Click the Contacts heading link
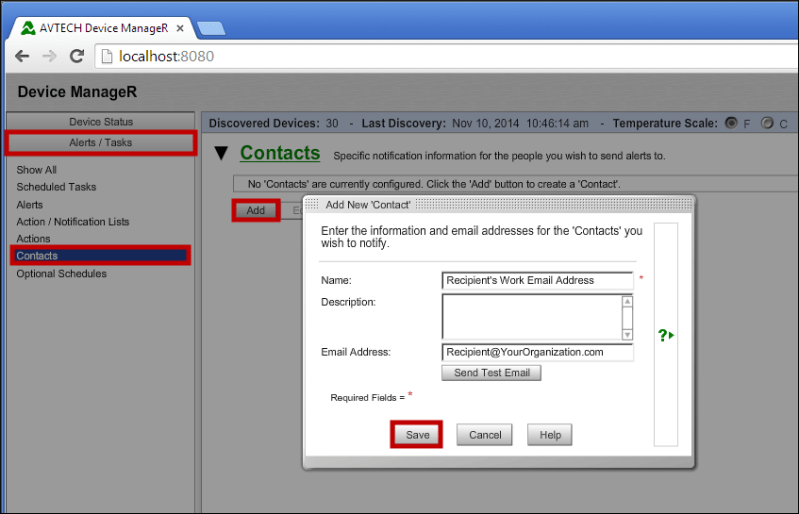 280,153
